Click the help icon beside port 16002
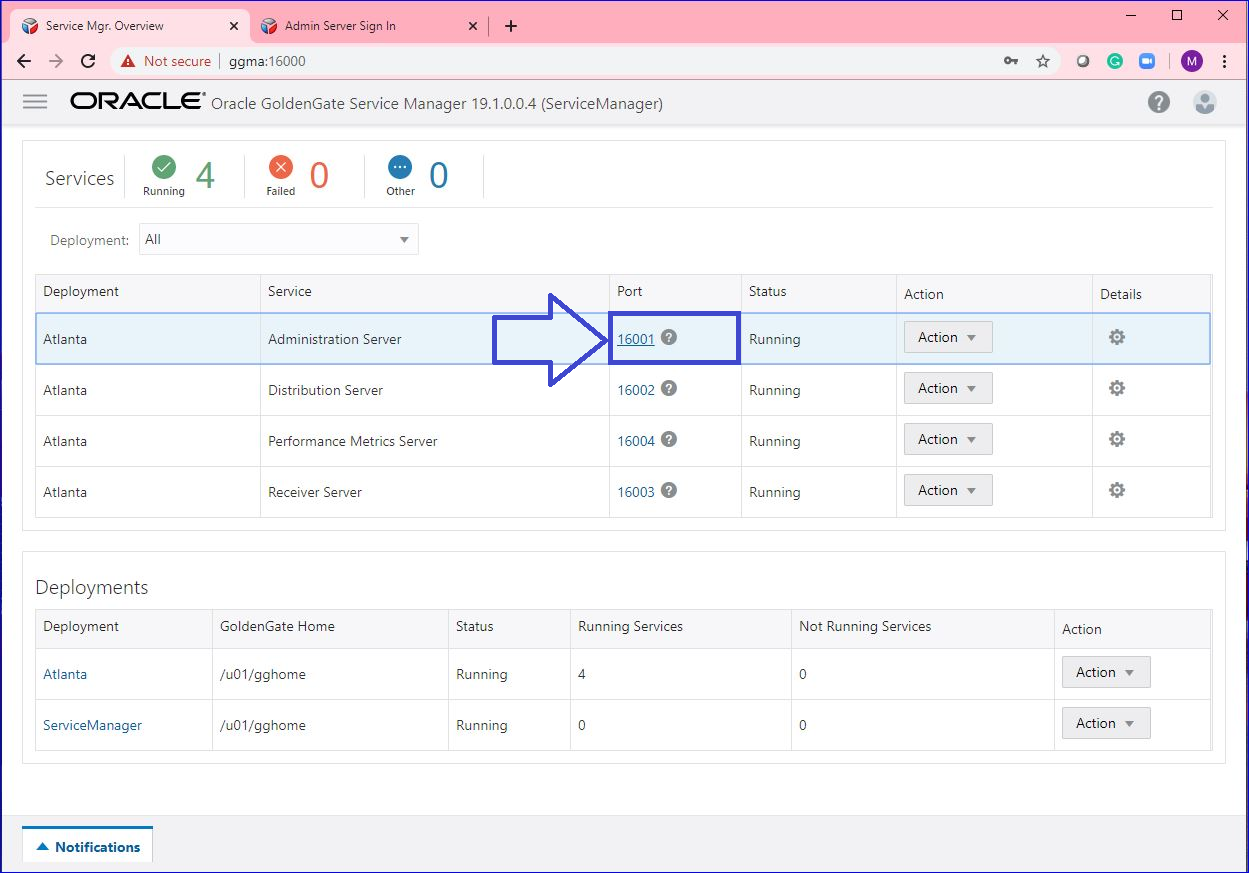The image size is (1249, 873). 669,388
